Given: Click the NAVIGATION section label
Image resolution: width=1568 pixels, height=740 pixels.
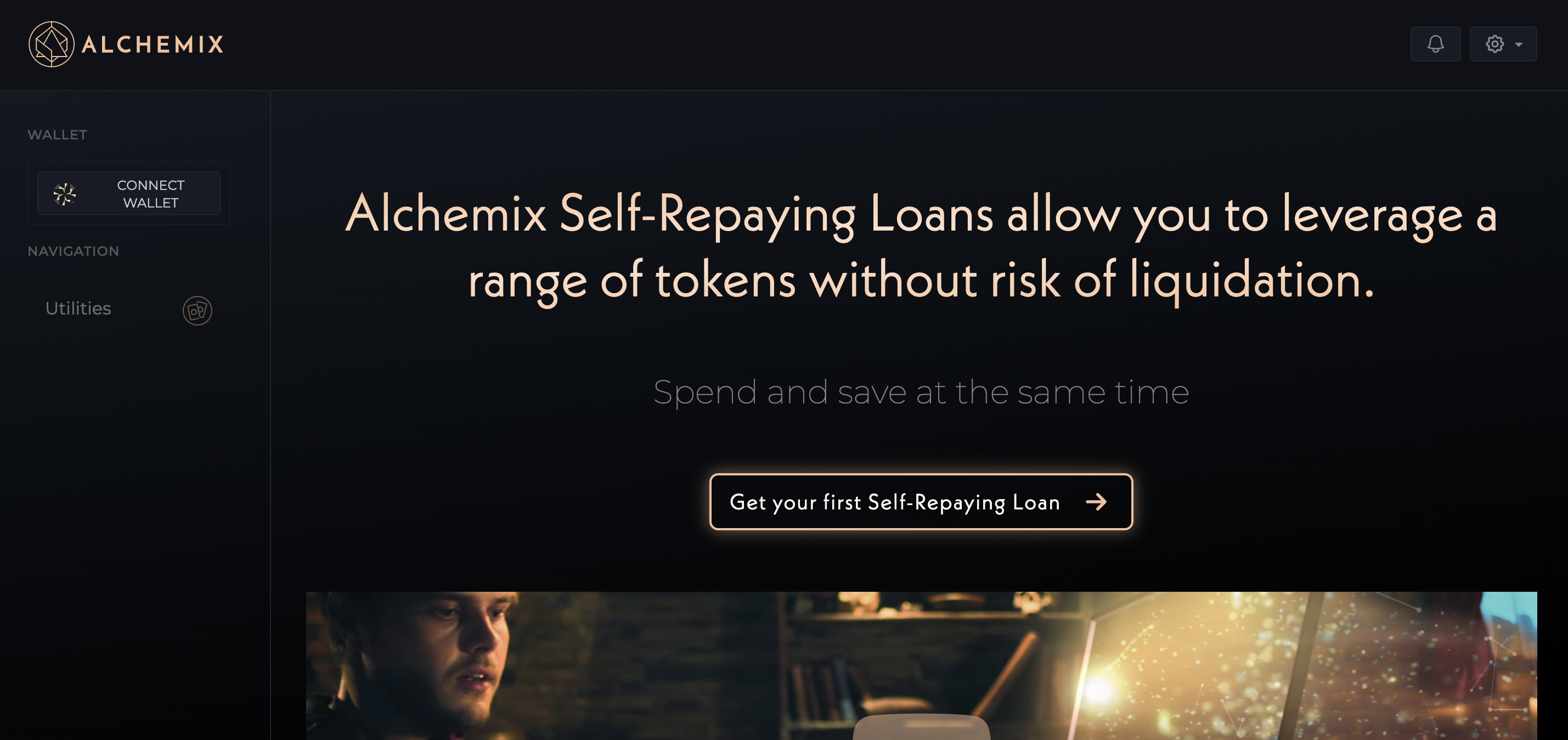Looking at the screenshot, I should tap(73, 251).
